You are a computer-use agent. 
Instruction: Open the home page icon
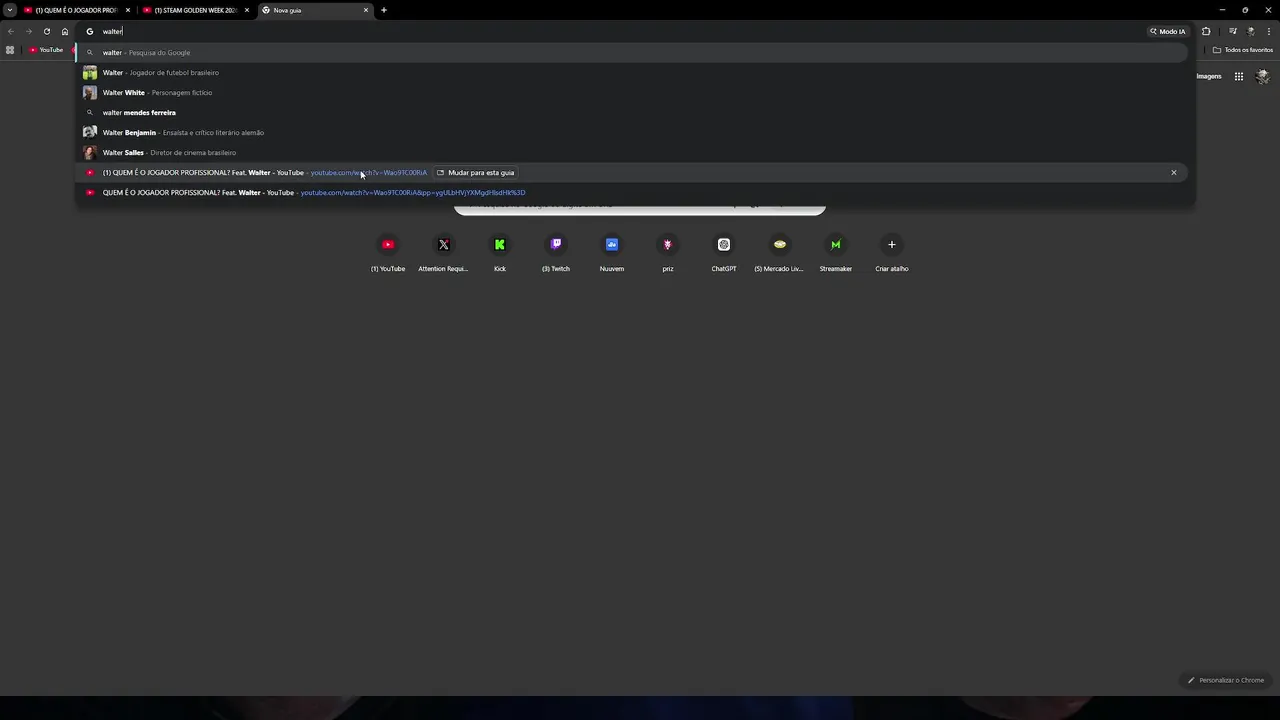coord(65,31)
